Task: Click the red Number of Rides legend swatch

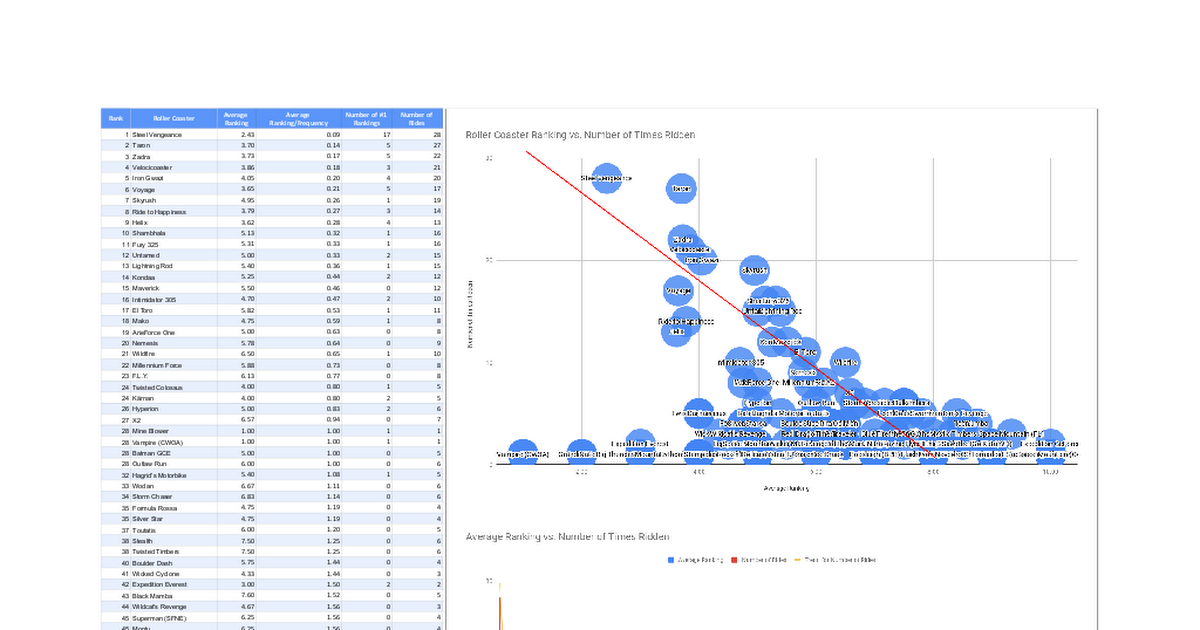Action: click(734, 560)
